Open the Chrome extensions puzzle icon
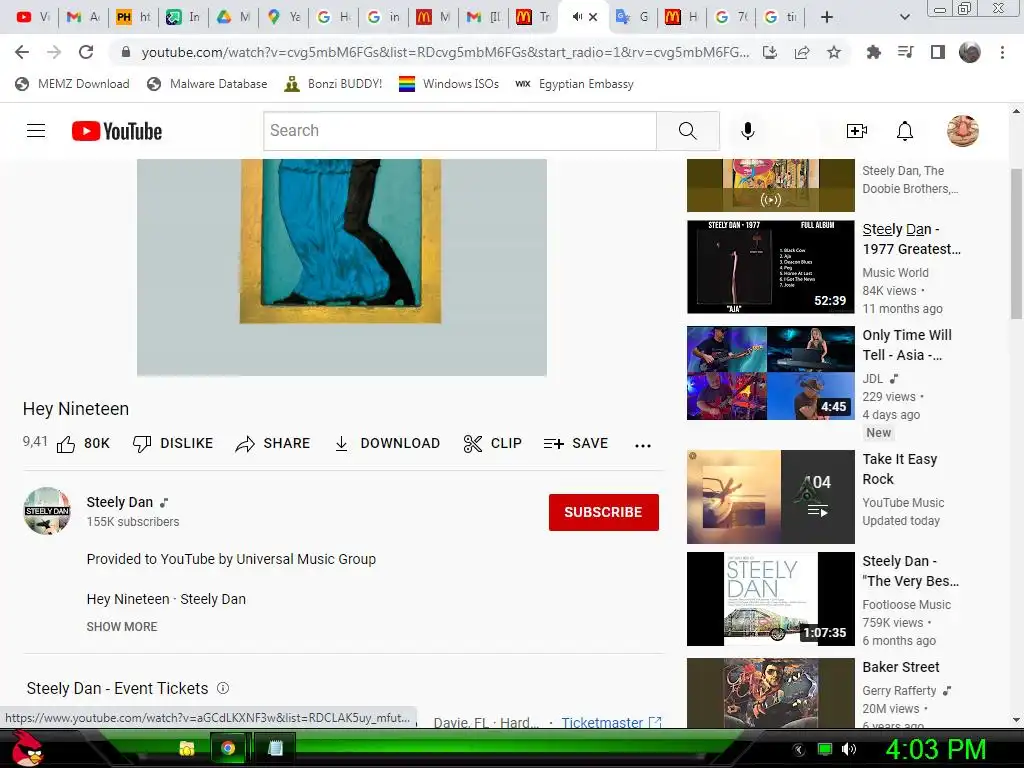1024x768 pixels. tap(873, 52)
